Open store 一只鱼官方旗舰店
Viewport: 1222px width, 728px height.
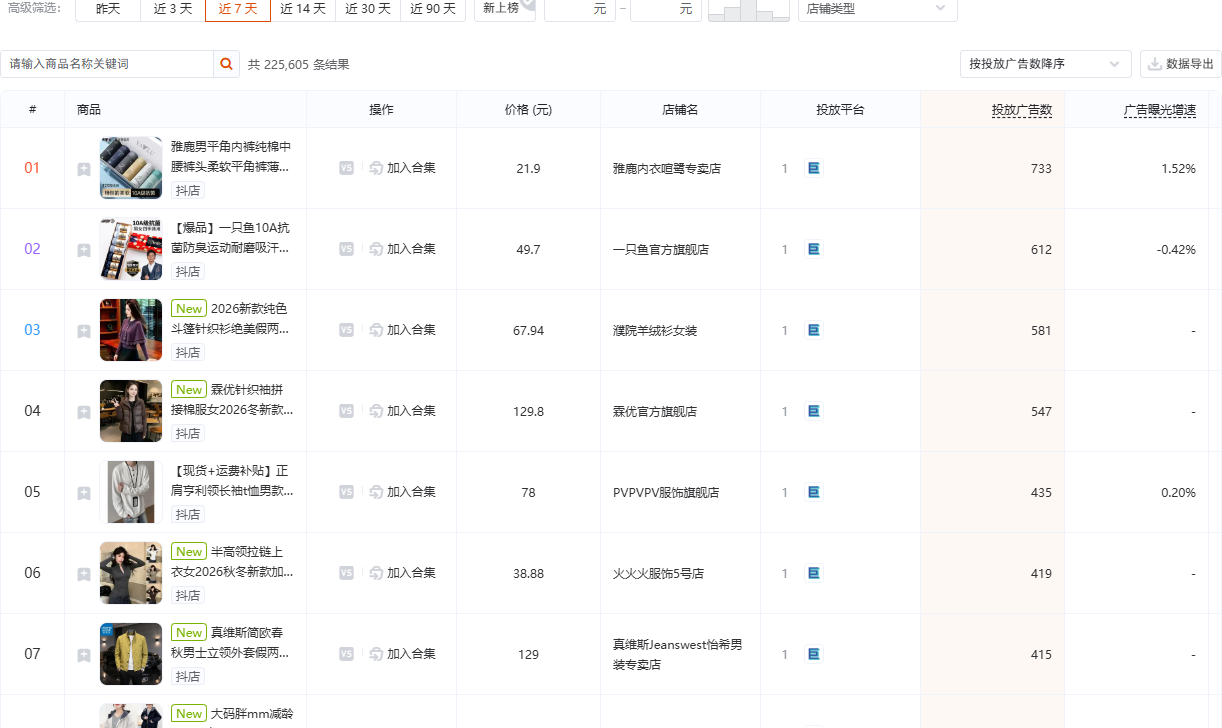pos(661,250)
